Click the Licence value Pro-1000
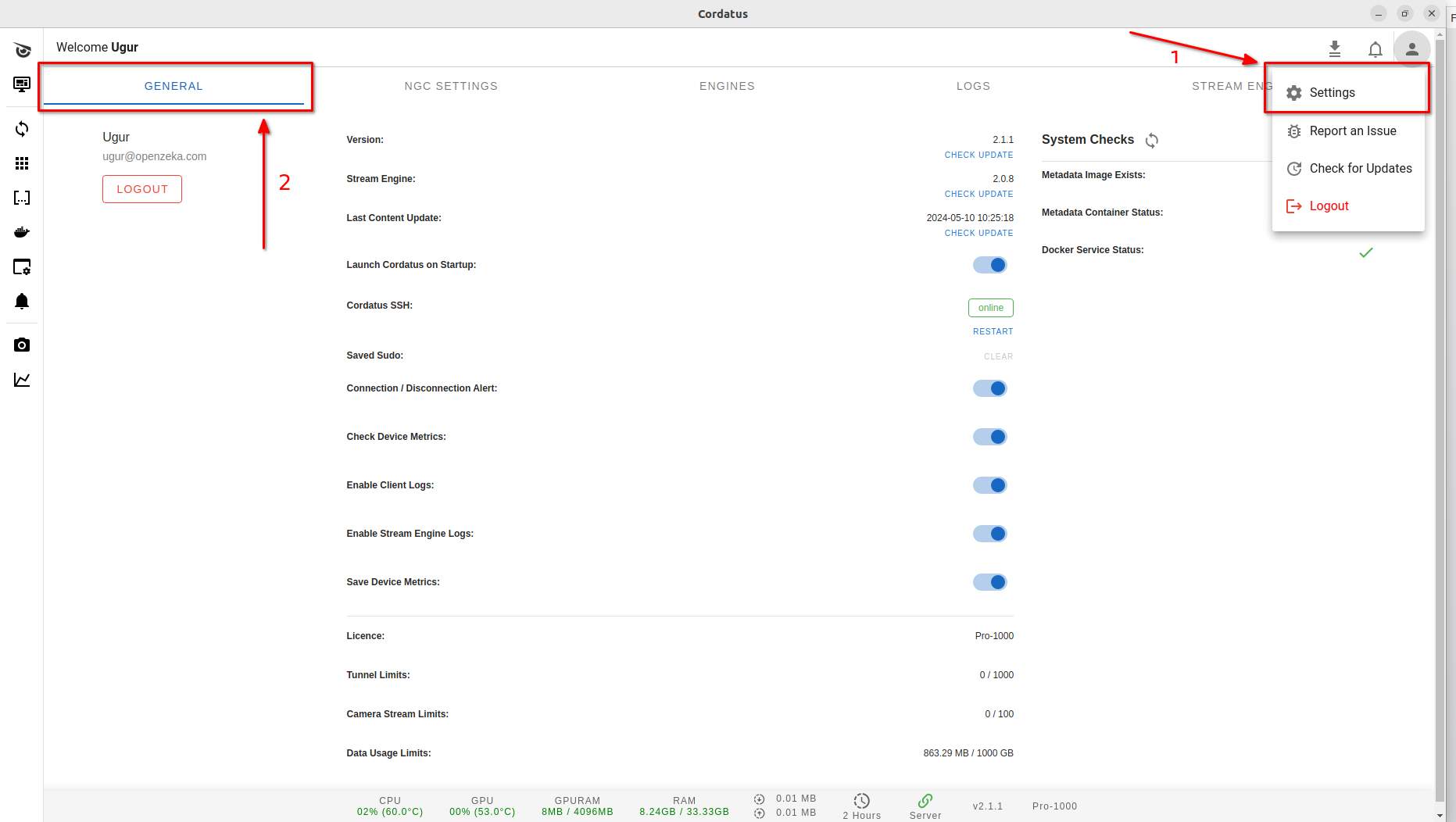Screen dimensions: 1456x822 [994, 636]
